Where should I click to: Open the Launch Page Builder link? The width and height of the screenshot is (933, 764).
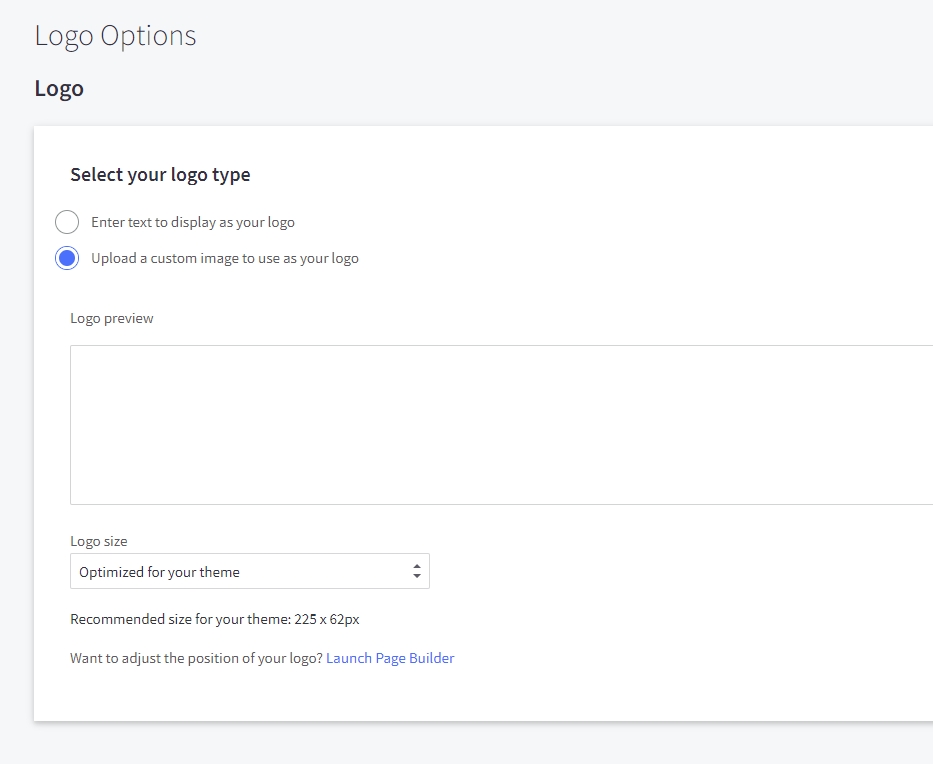point(390,658)
